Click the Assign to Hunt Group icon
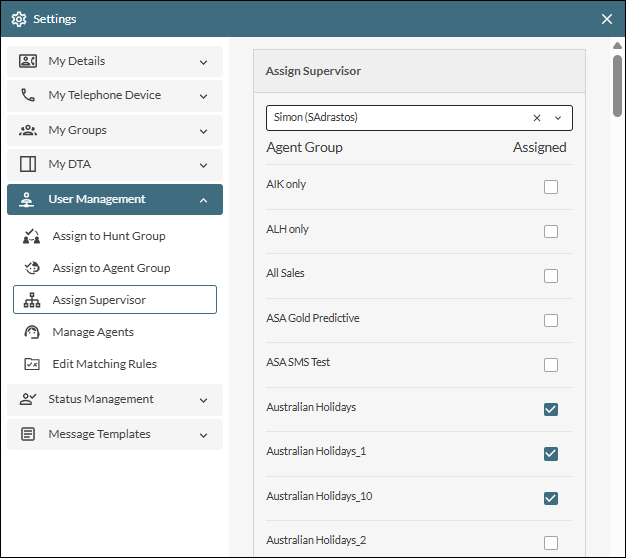This screenshot has width=626, height=558. 32,236
